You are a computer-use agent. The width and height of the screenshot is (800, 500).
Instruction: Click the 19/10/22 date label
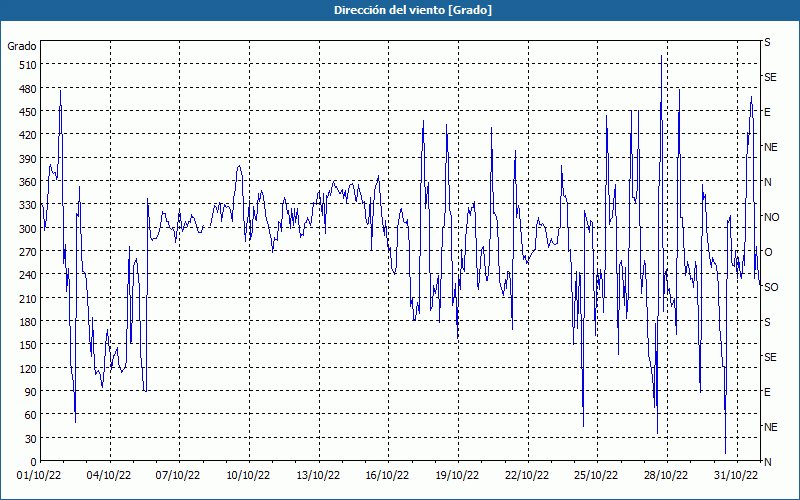(457, 475)
